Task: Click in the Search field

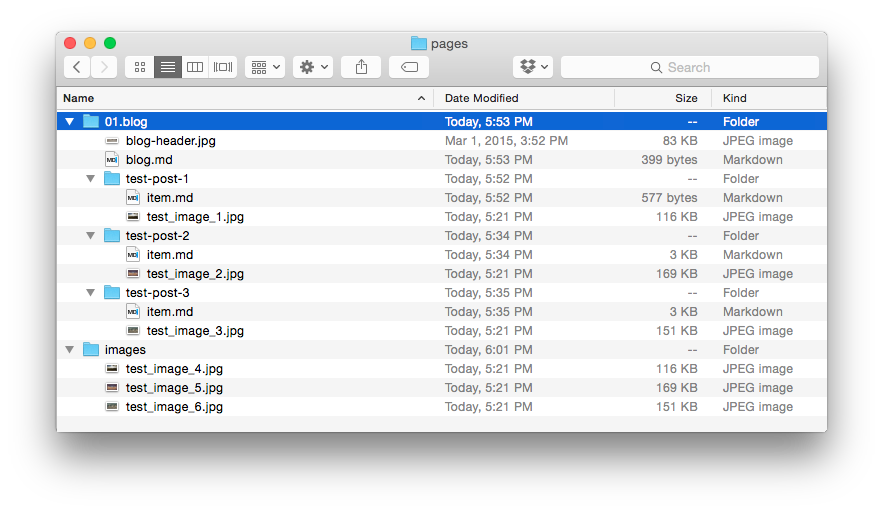Action: coord(690,67)
